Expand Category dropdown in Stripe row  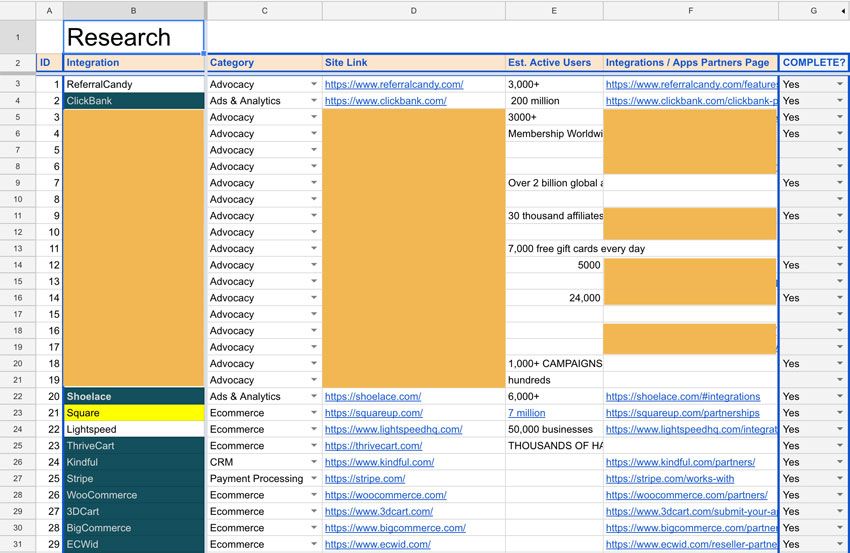point(314,478)
